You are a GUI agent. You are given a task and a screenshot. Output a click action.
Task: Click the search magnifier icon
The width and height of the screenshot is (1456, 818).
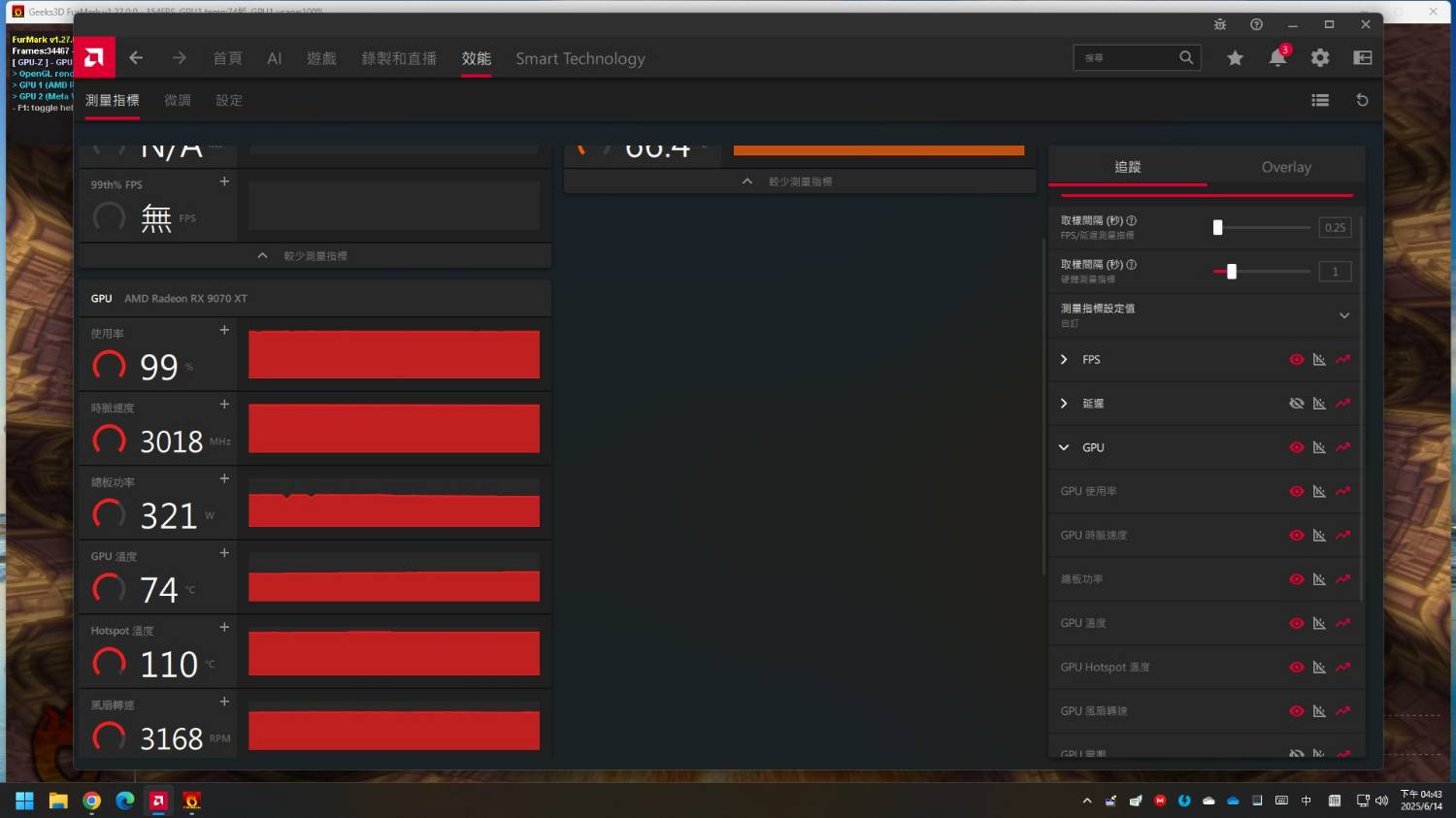click(x=1186, y=58)
